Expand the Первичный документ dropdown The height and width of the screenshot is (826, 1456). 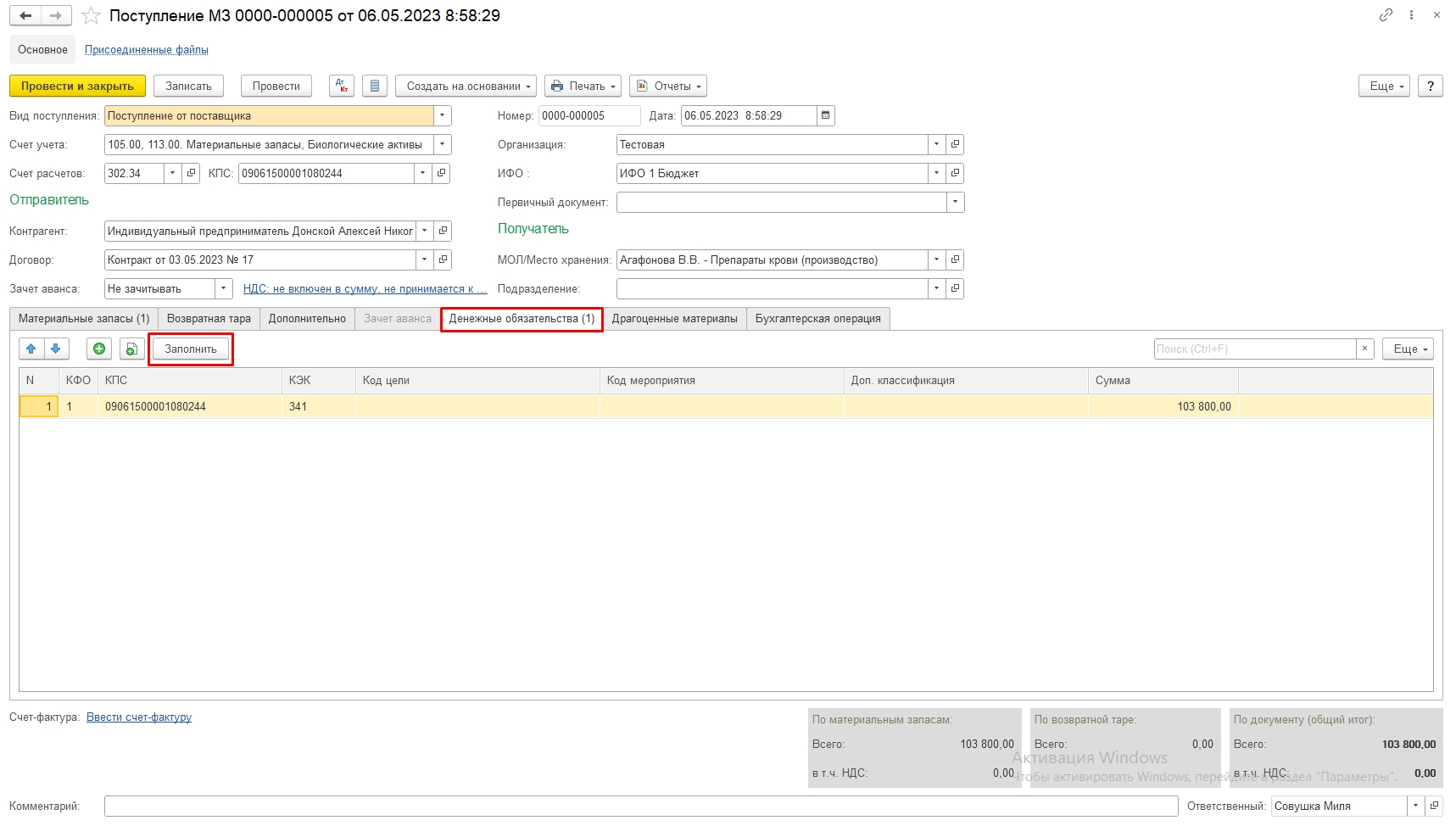(955, 202)
